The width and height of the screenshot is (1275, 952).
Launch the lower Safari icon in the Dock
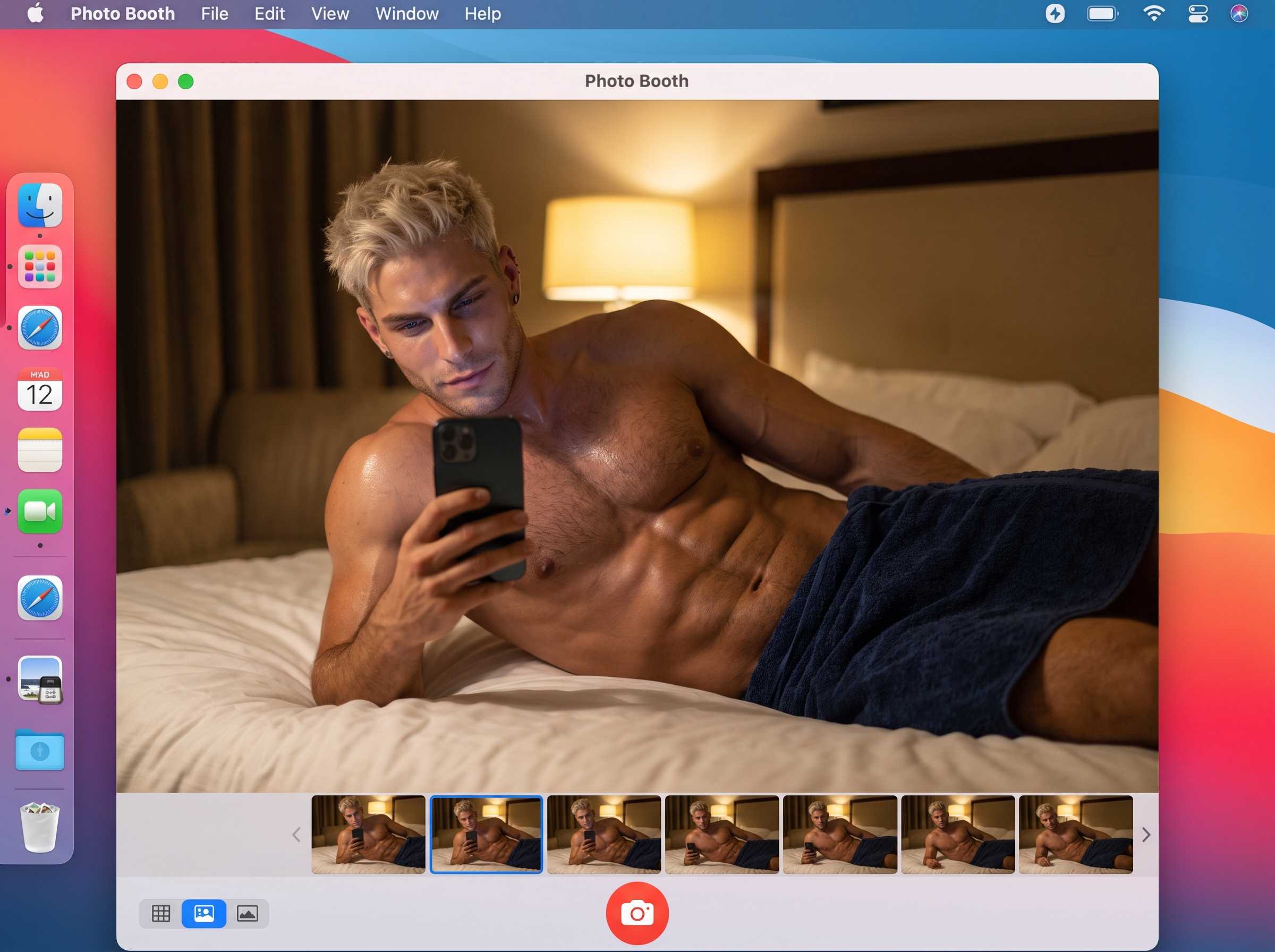pyautogui.click(x=40, y=598)
